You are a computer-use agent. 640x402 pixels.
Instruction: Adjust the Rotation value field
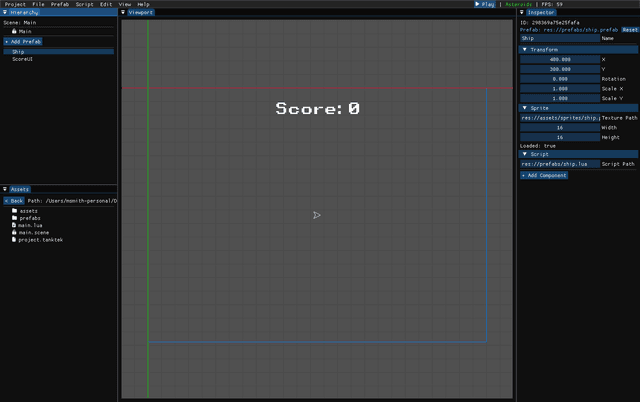tap(560, 79)
